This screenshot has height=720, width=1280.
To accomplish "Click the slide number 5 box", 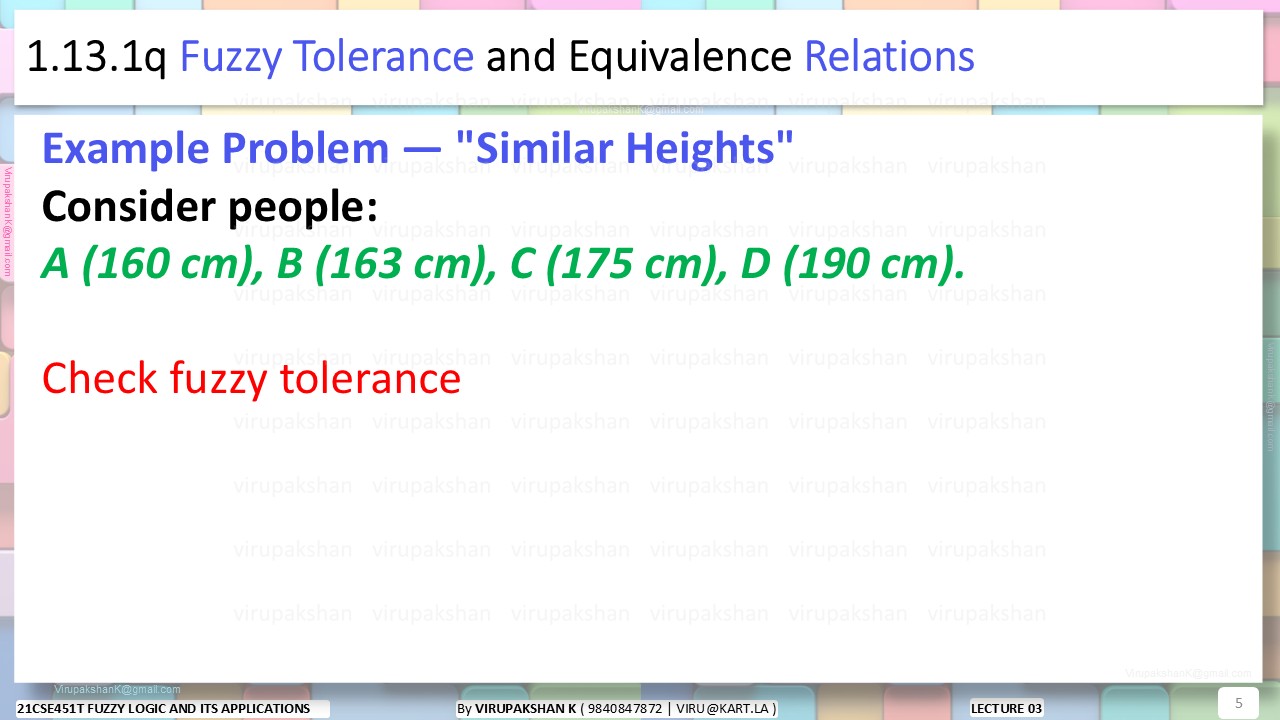I will pos(1238,703).
